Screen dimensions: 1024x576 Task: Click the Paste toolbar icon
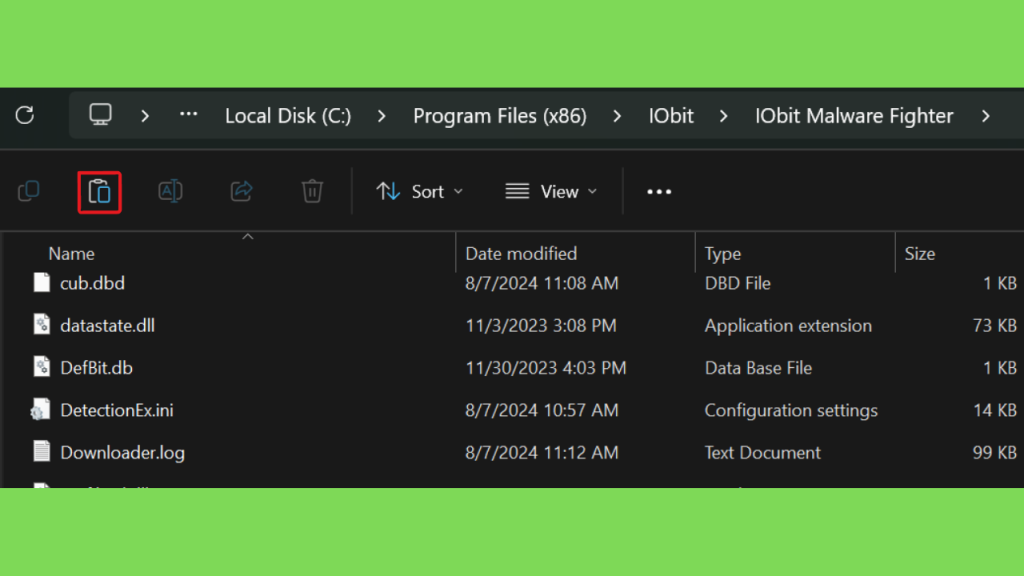coord(99,192)
